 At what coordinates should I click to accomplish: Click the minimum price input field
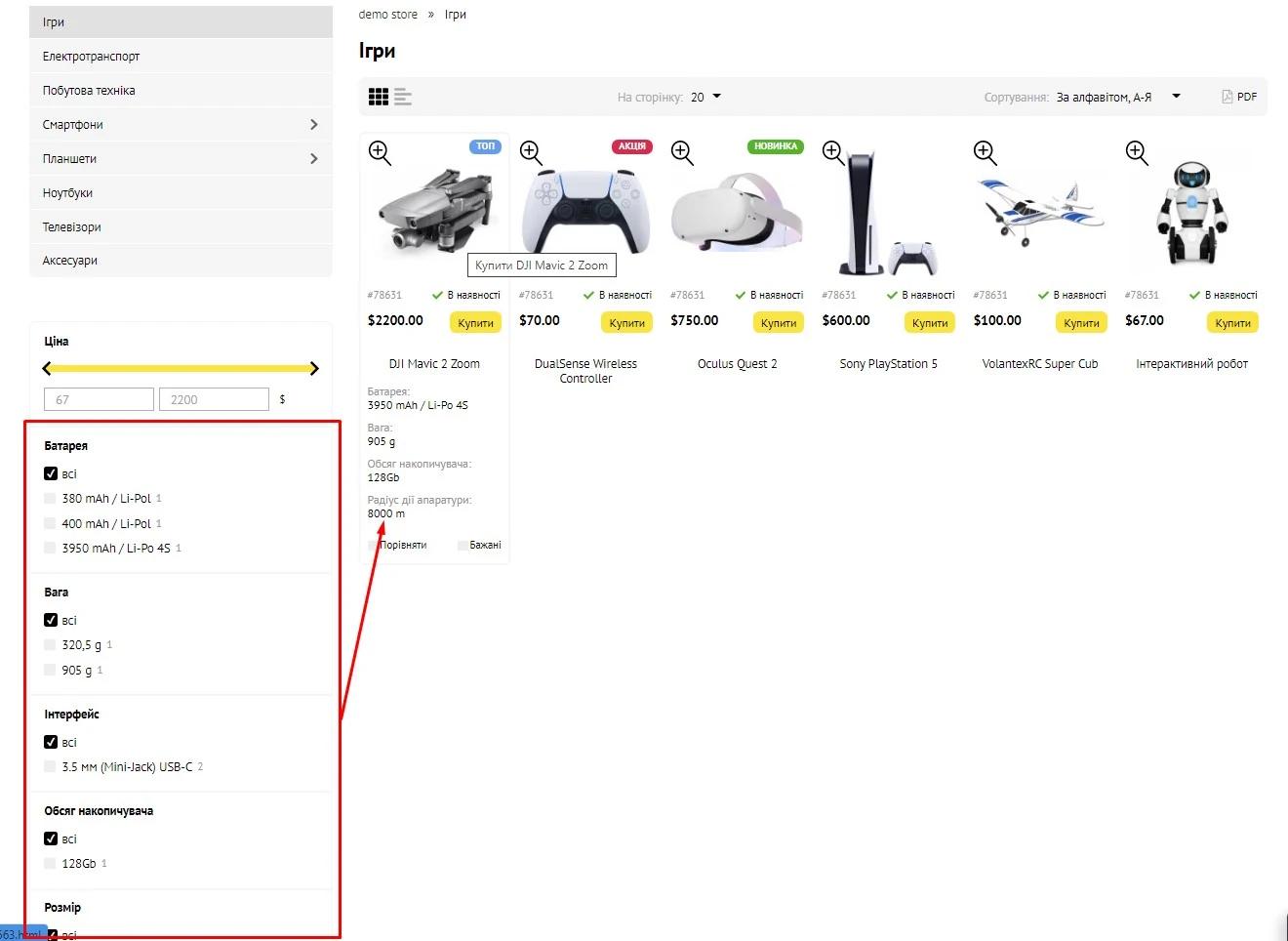tap(99, 399)
